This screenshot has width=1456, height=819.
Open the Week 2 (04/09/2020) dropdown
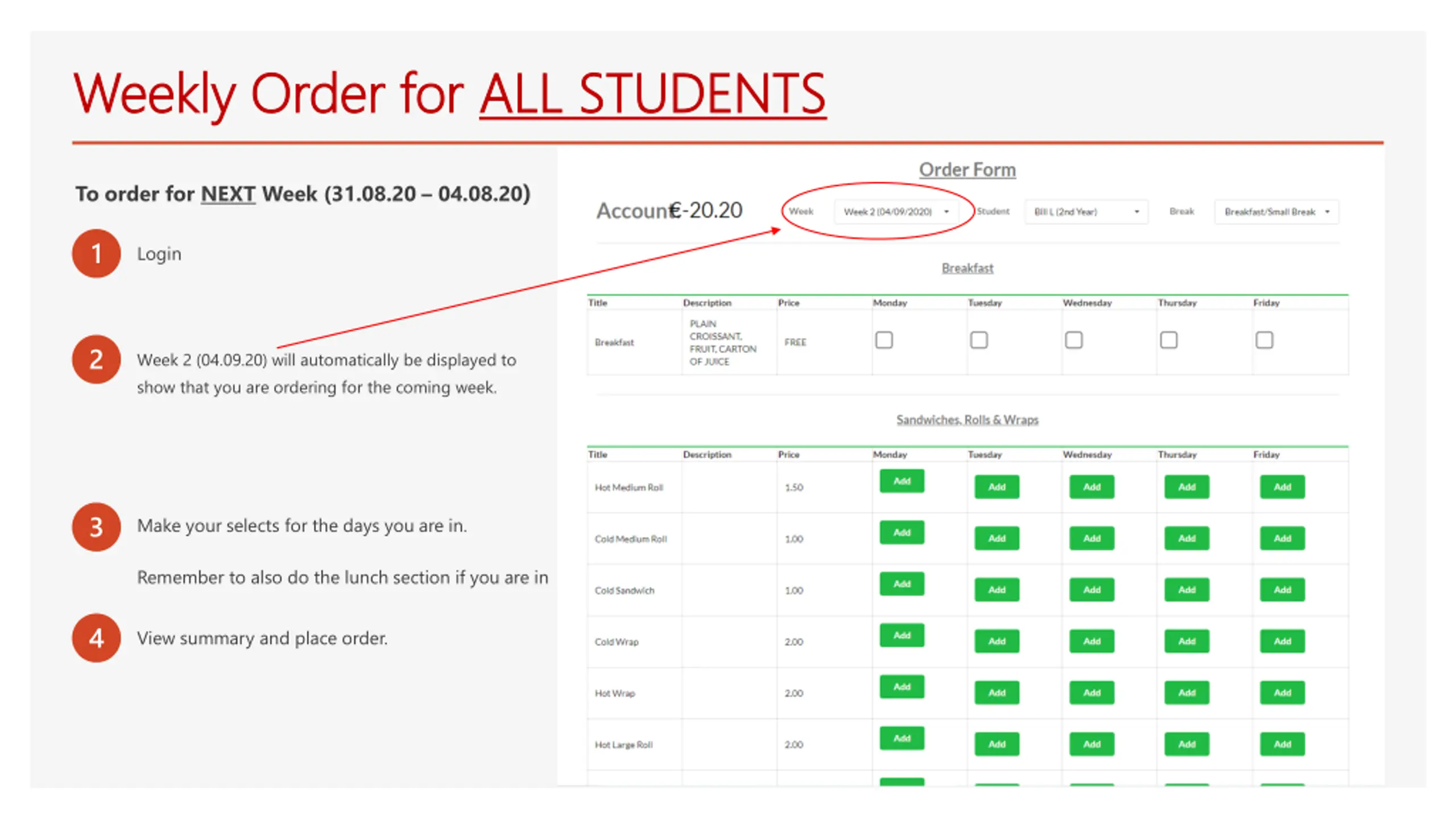[x=896, y=212]
